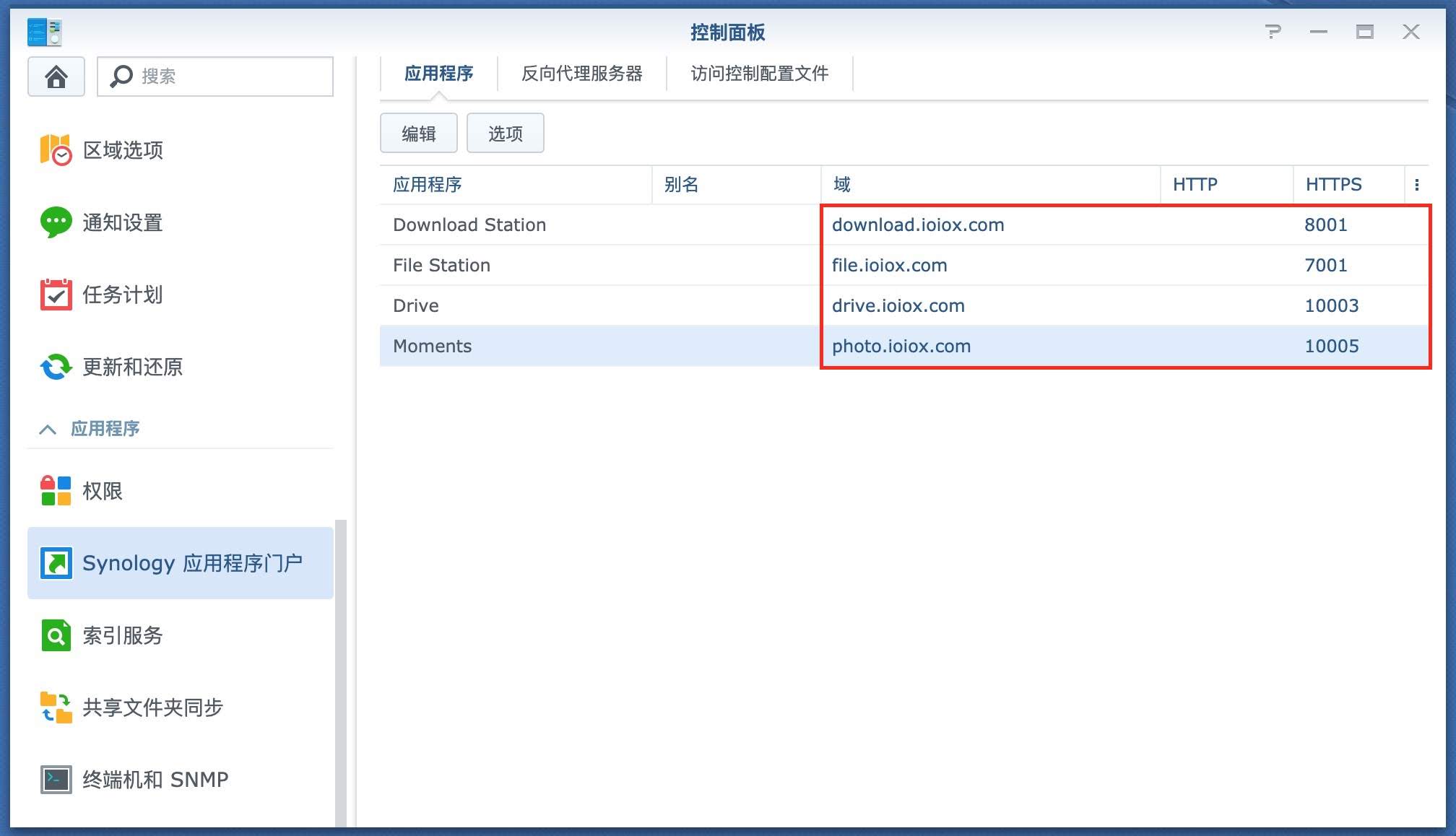Open Update & Restore (更新和还原) icon
This screenshot has height=836, width=1456.
coord(56,367)
